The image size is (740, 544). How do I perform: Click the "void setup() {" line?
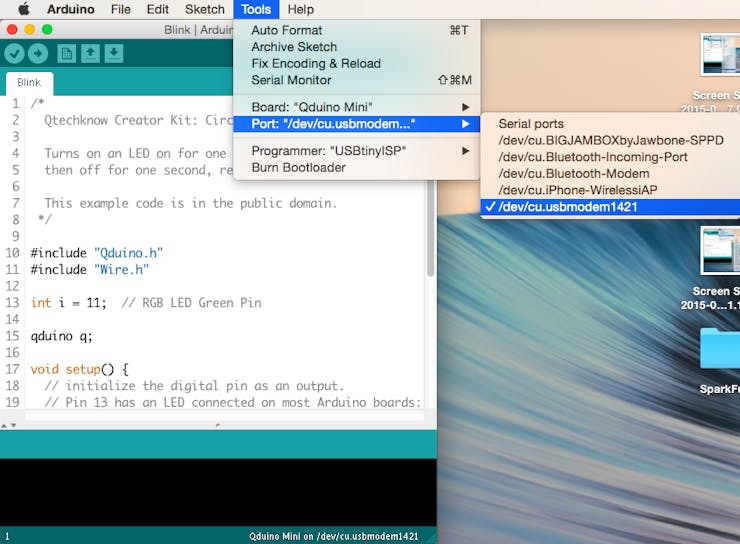coord(79,369)
